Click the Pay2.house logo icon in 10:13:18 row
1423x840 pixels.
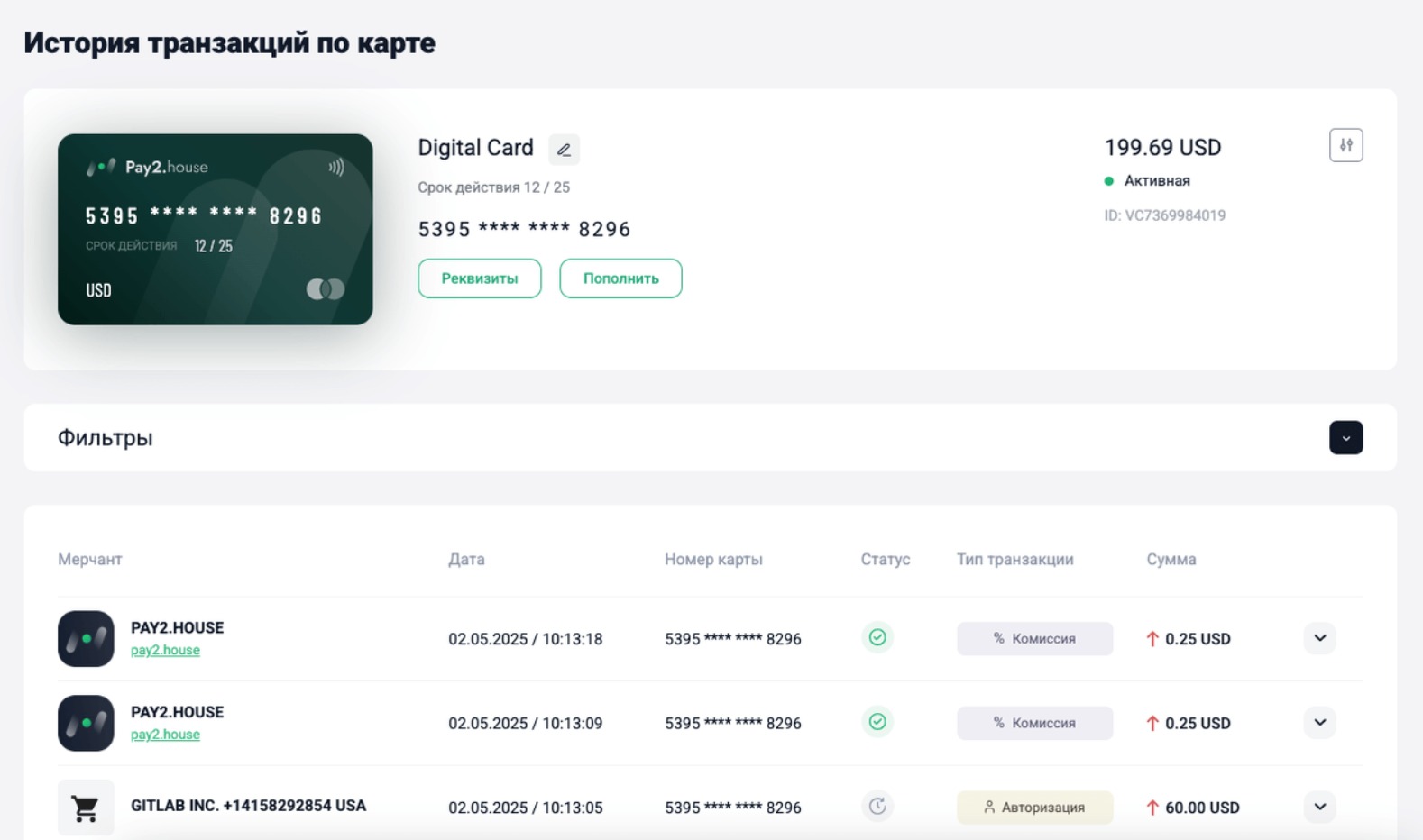tap(86, 638)
